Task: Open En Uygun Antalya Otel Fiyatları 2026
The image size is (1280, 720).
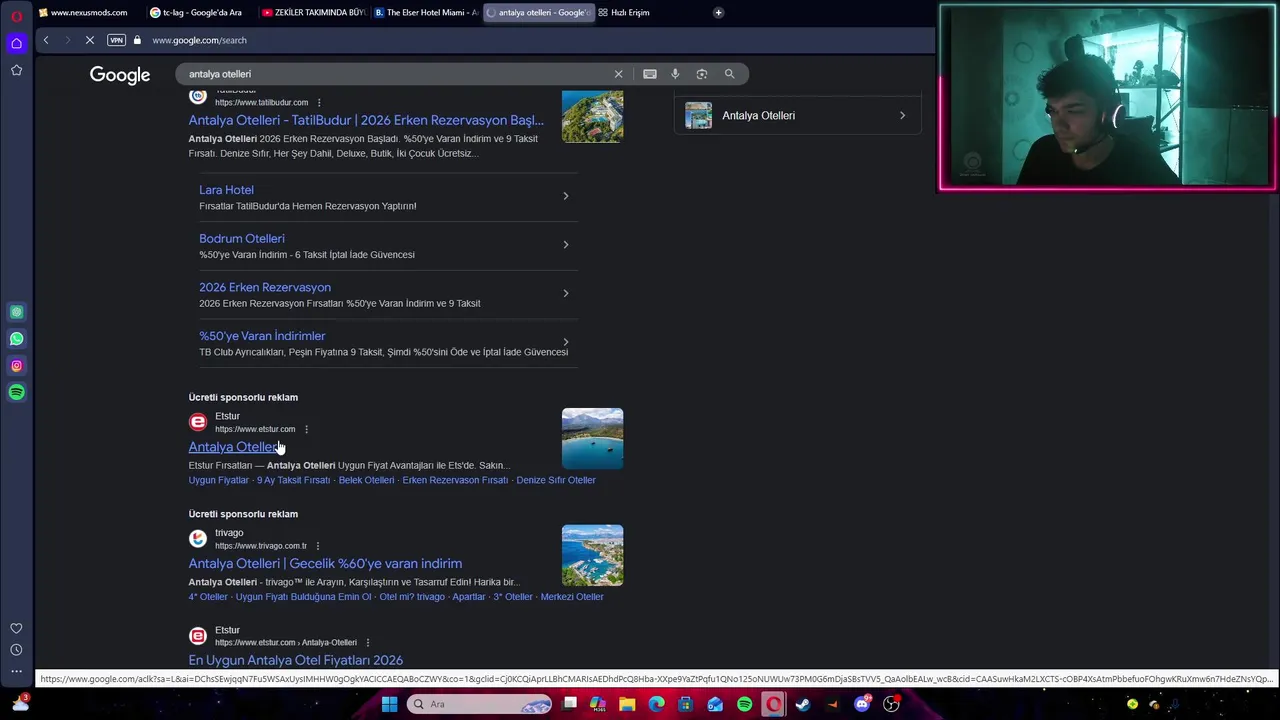Action: coord(295,660)
